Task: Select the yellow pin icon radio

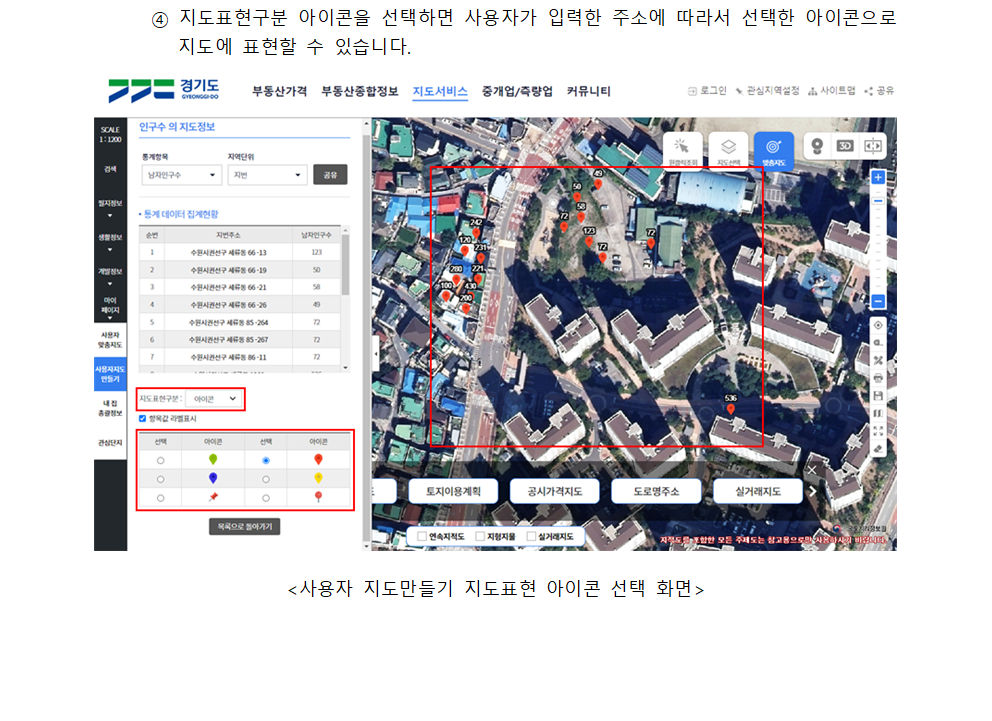Action: 266,479
